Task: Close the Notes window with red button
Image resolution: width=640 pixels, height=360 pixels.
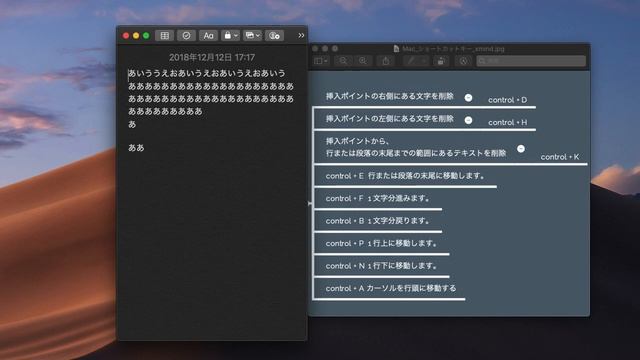Action: click(x=126, y=36)
